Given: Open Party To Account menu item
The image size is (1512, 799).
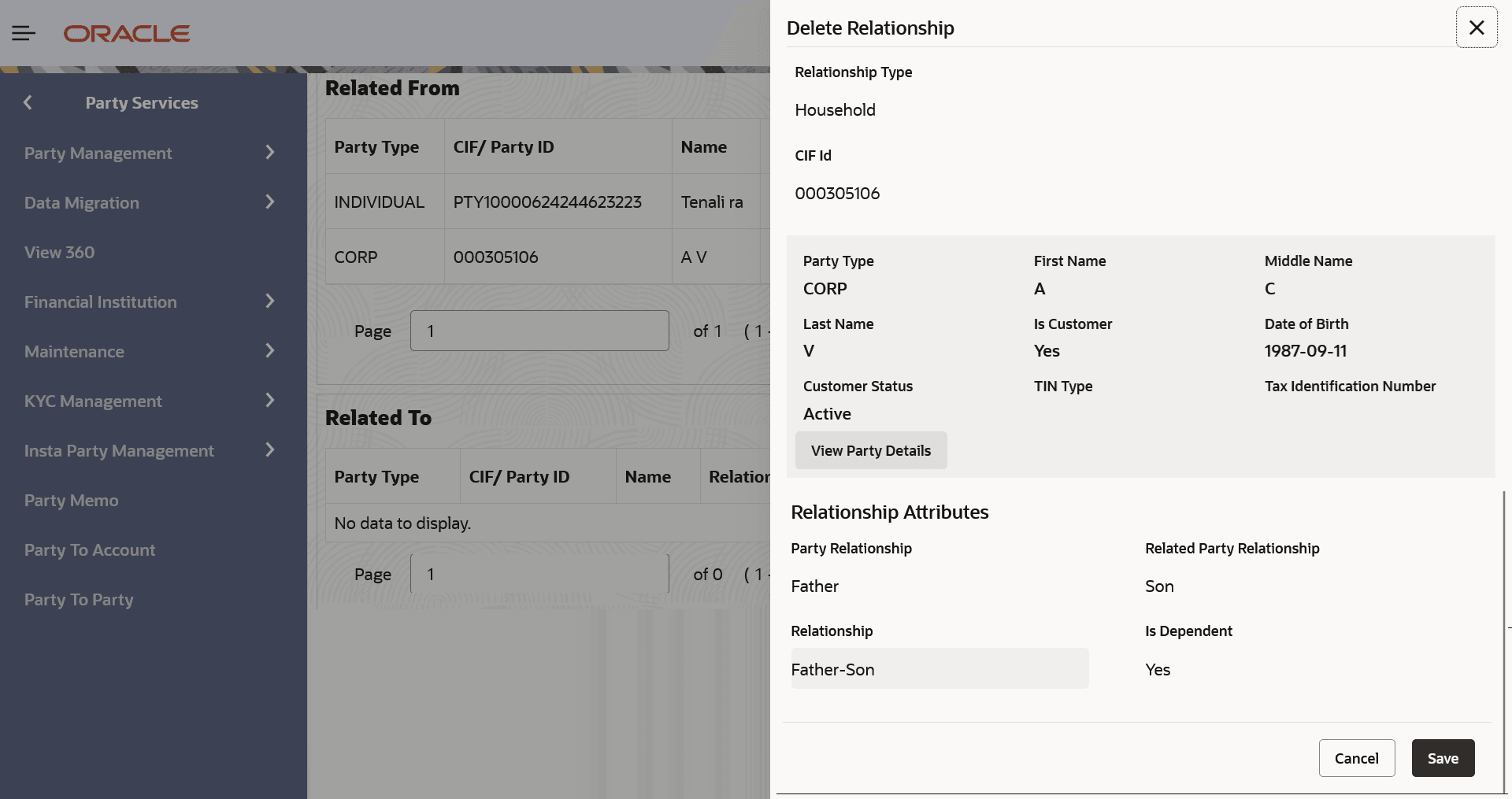Looking at the screenshot, I should pyautogui.click(x=90, y=550).
